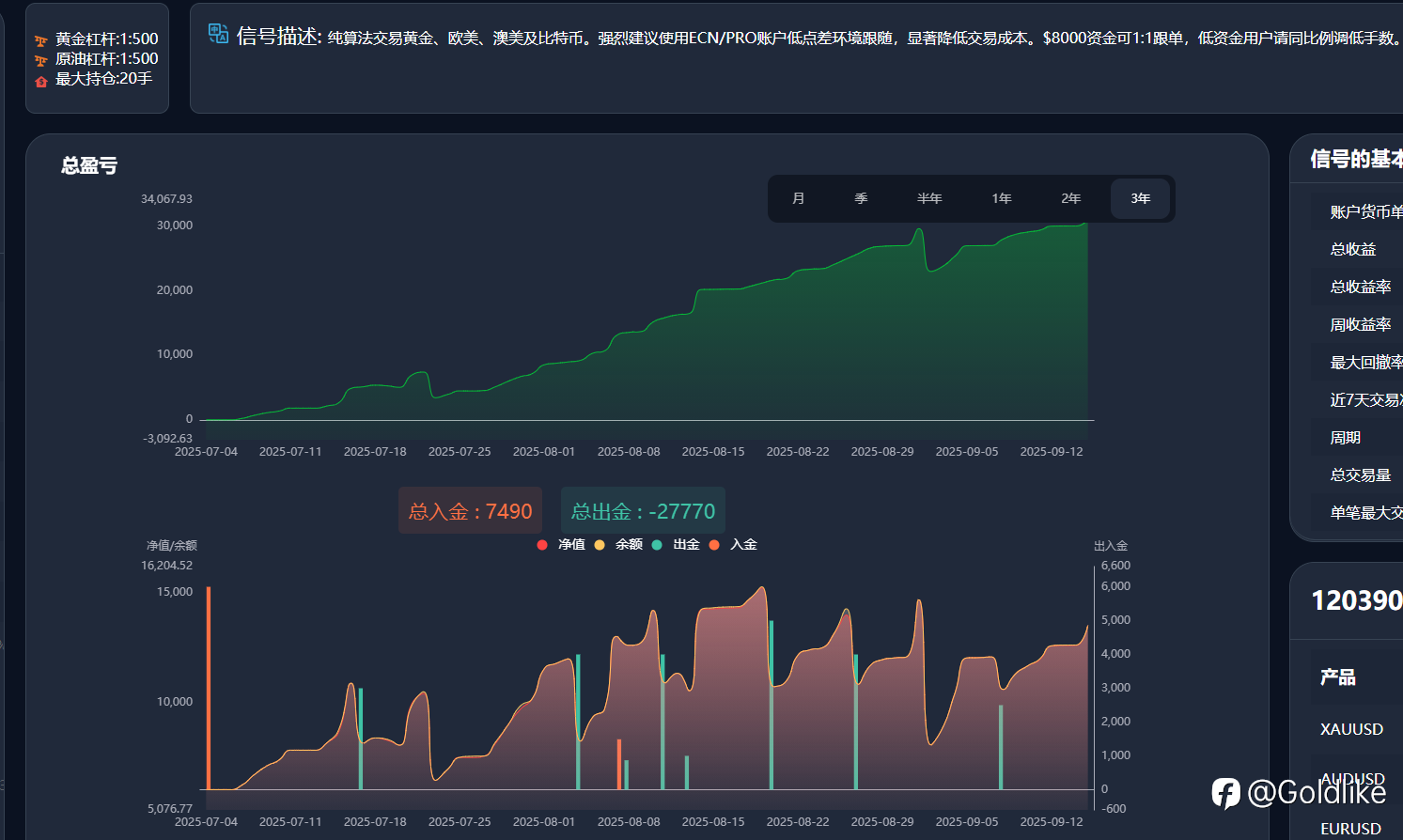Click the 5,076.77 minimum equity value label
Screen dimensions: 1403x840
[170, 809]
